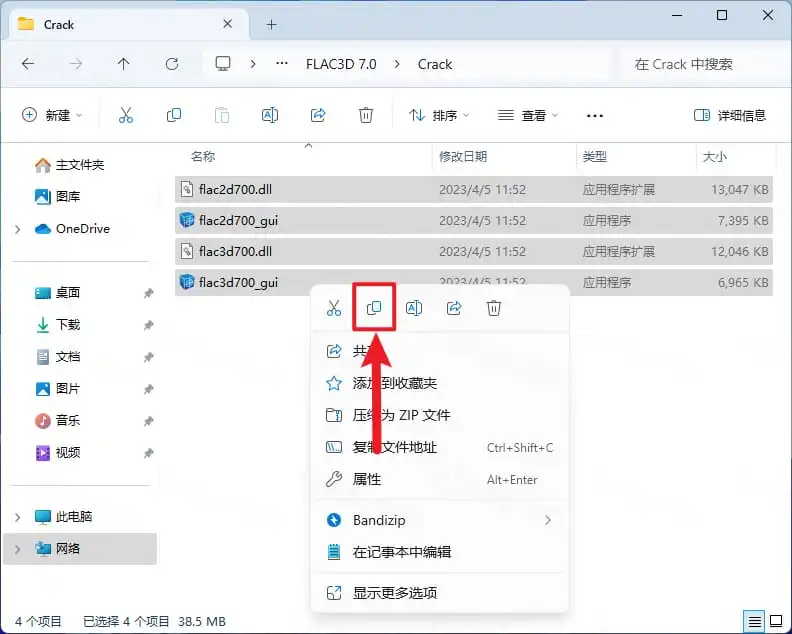Click the Share icon in the context menu row
The image size is (792, 634).
(x=454, y=308)
